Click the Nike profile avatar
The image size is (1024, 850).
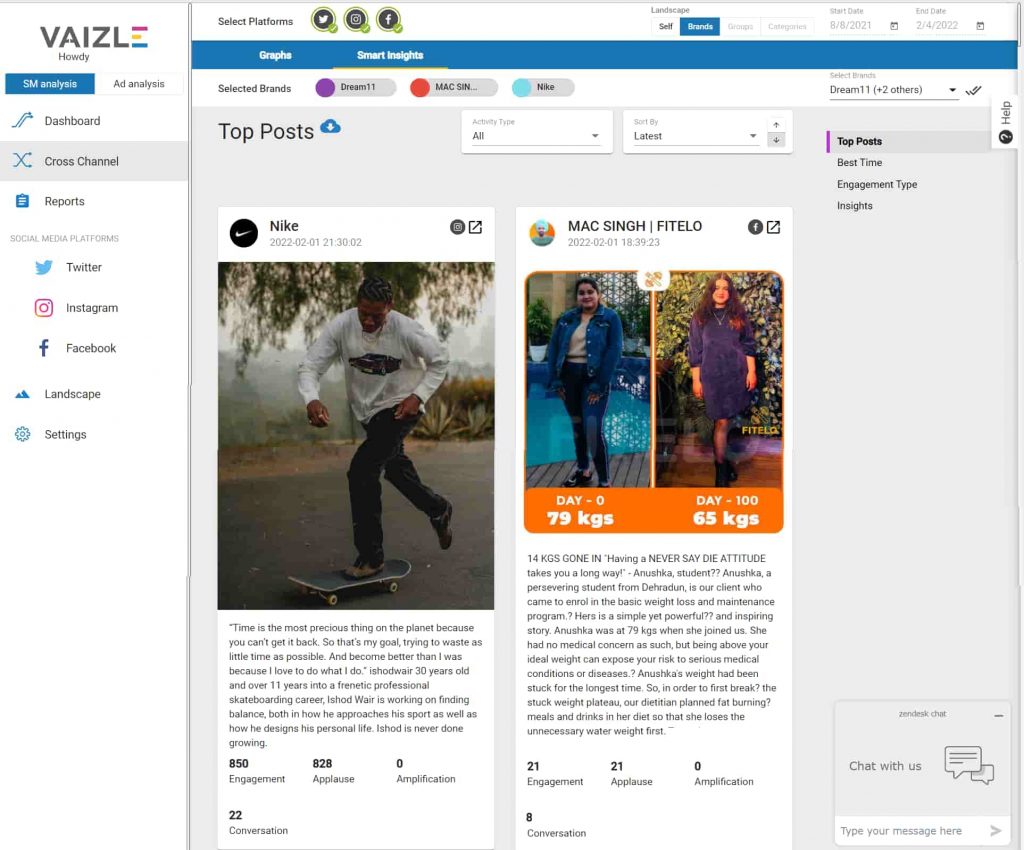pos(244,233)
